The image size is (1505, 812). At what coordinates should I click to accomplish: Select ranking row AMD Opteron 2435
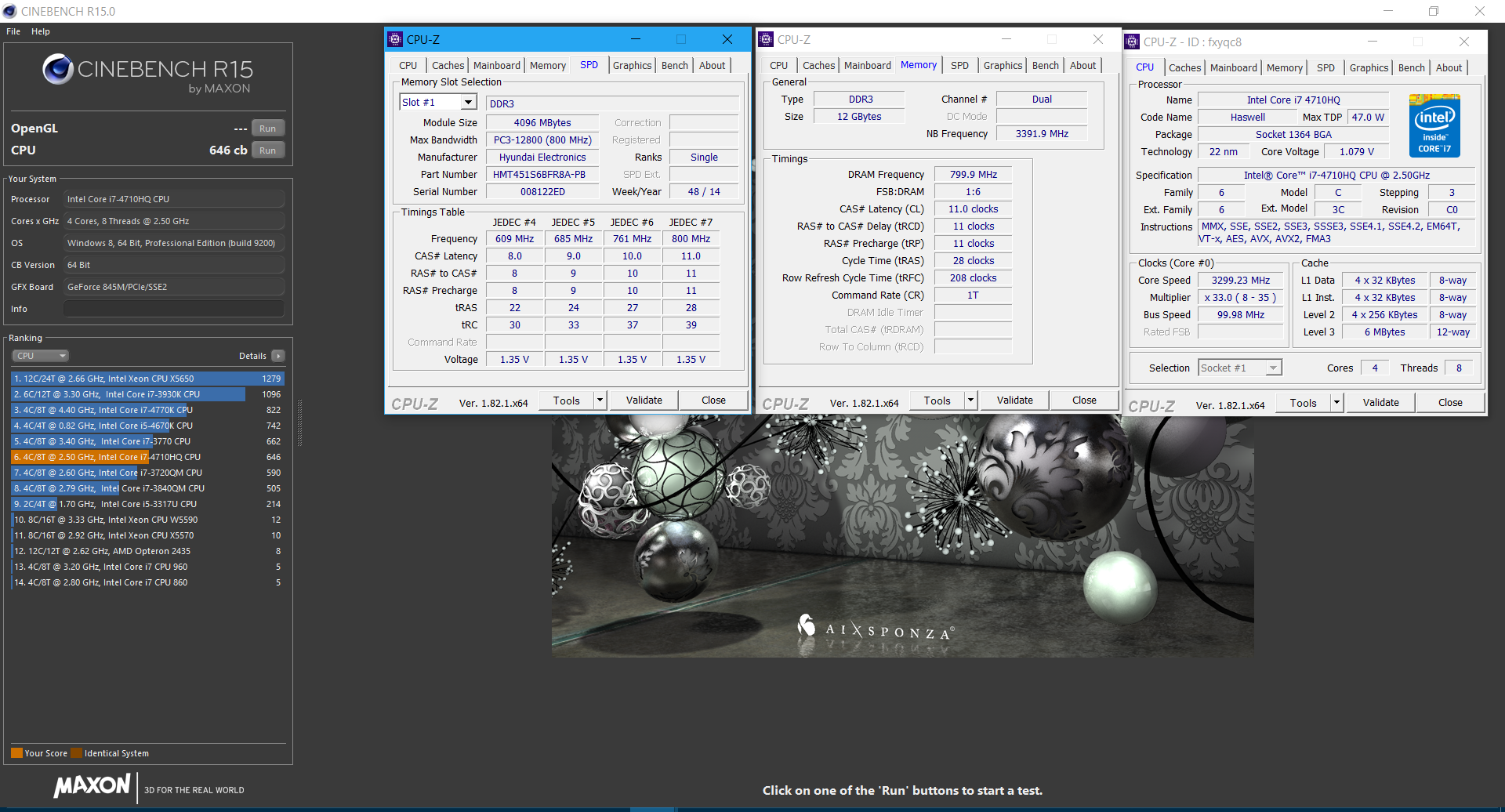click(x=147, y=551)
